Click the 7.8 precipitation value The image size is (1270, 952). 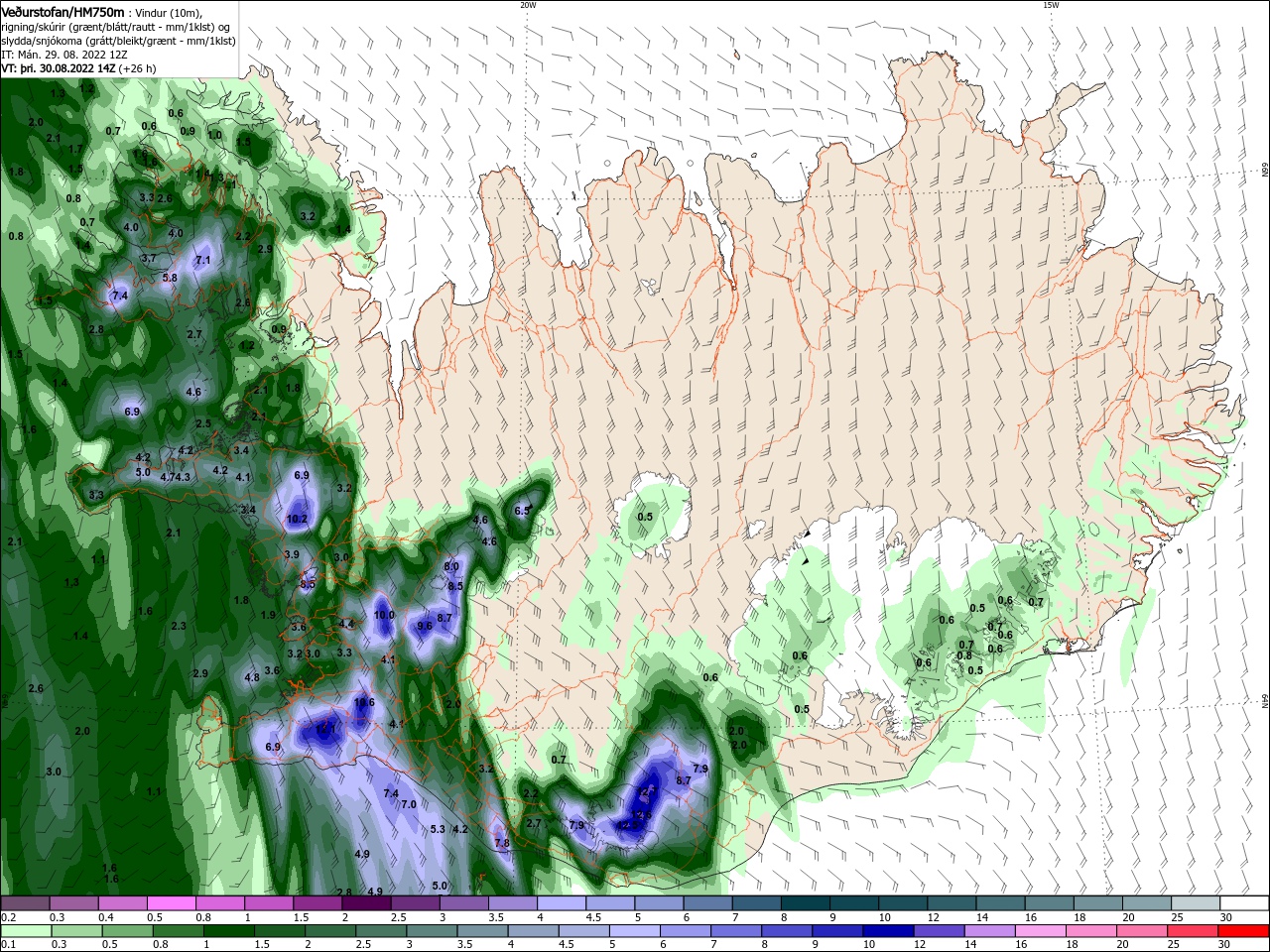click(502, 843)
